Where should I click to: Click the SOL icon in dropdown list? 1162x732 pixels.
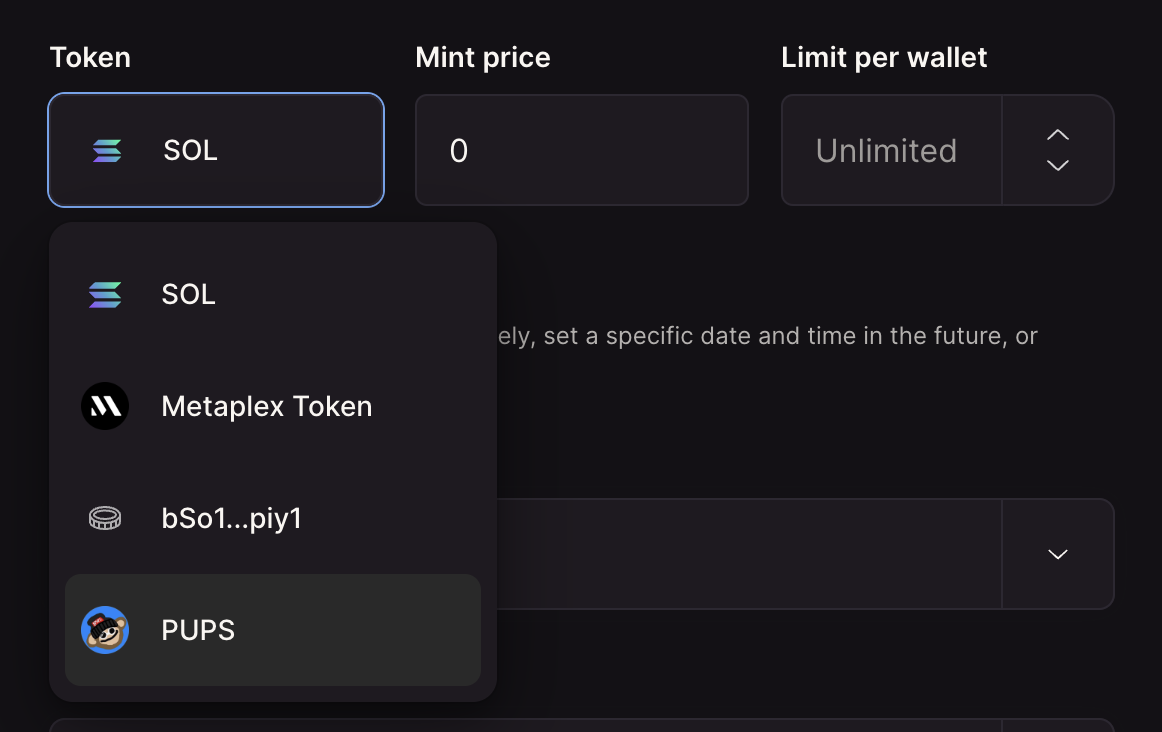tap(105, 295)
